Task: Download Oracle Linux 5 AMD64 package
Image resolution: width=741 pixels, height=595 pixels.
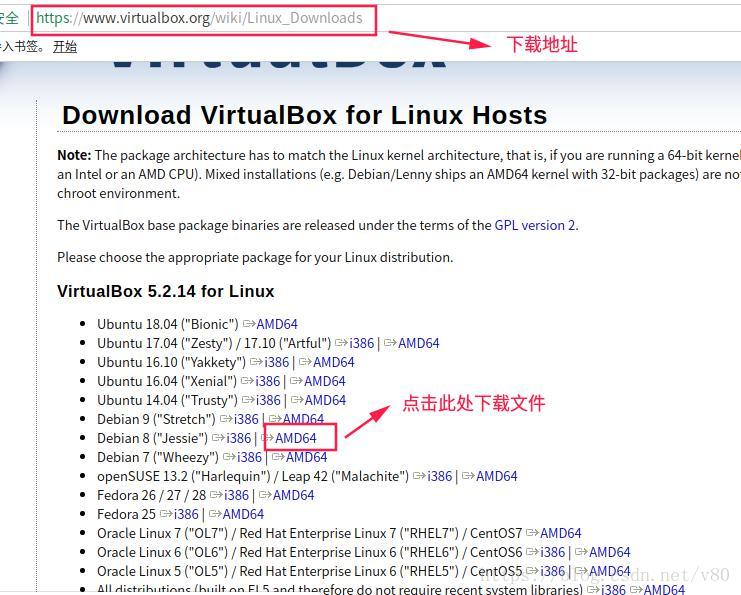Action: click(610, 571)
